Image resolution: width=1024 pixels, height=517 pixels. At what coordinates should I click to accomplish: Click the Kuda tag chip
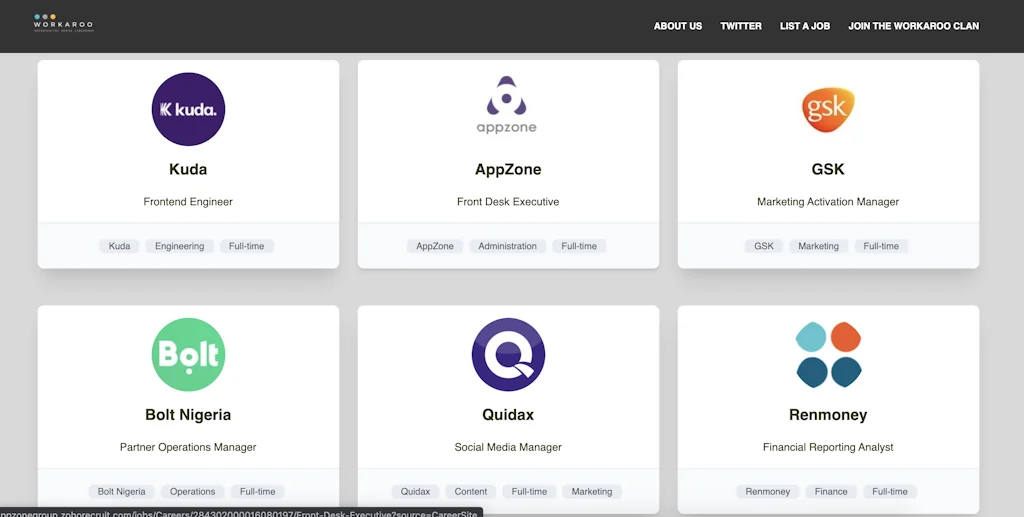coord(120,246)
